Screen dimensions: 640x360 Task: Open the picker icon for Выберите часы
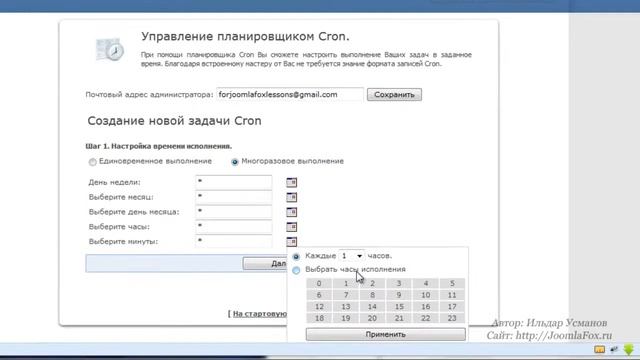[x=291, y=227]
